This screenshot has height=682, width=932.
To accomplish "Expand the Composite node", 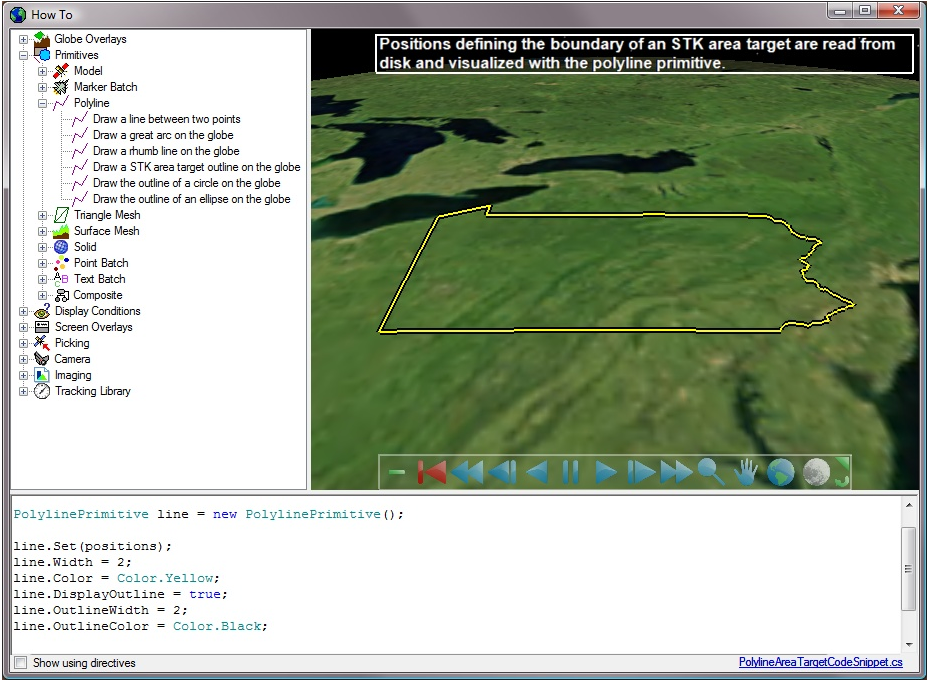I will (x=42, y=296).
